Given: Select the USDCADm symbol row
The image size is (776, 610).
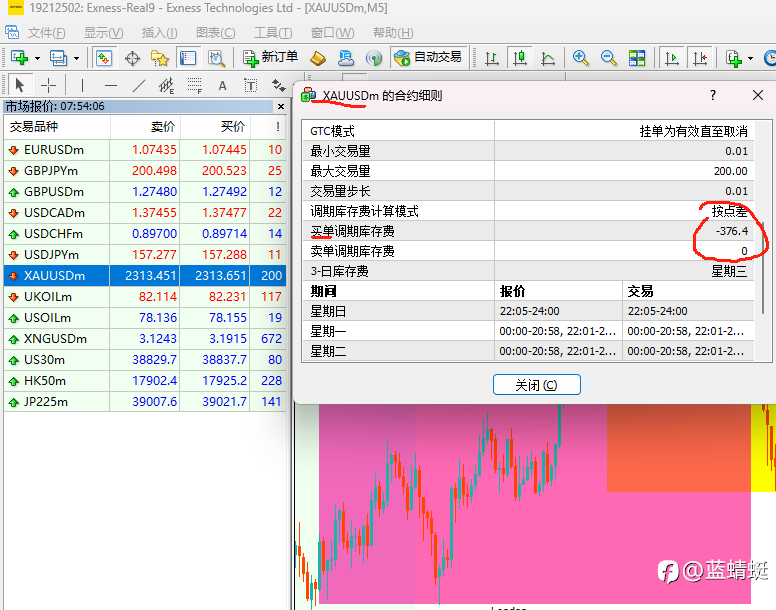Looking at the screenshot, I should tap(145, 213).
